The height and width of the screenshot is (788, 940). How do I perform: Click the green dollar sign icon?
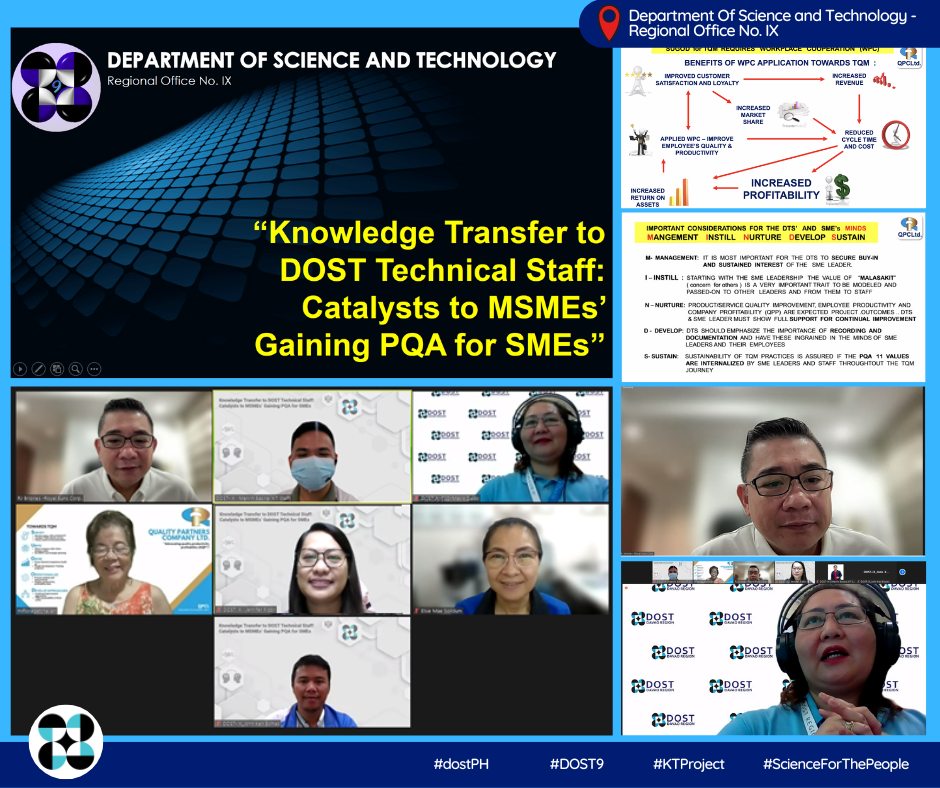pyautogui.click(x=842, y=187)
